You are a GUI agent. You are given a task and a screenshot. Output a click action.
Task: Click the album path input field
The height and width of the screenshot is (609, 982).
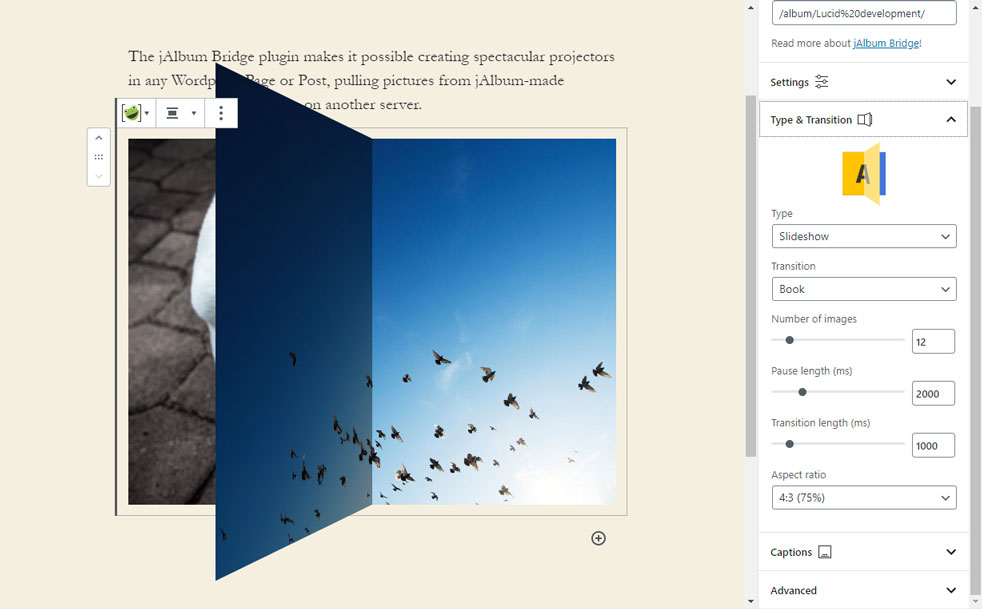point(863,13)
